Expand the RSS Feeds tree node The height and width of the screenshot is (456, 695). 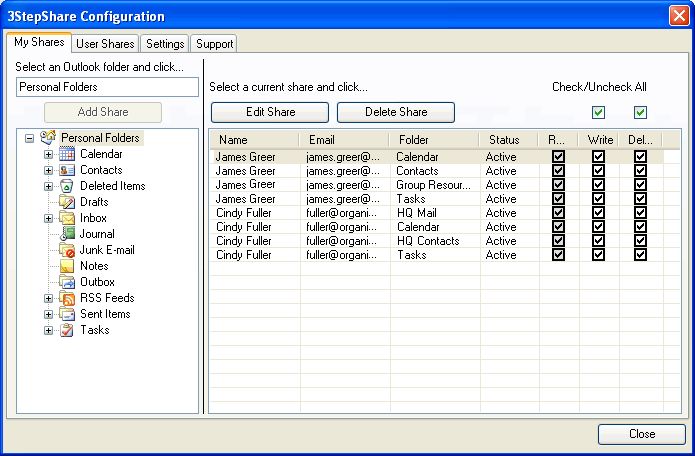(48, 298)
